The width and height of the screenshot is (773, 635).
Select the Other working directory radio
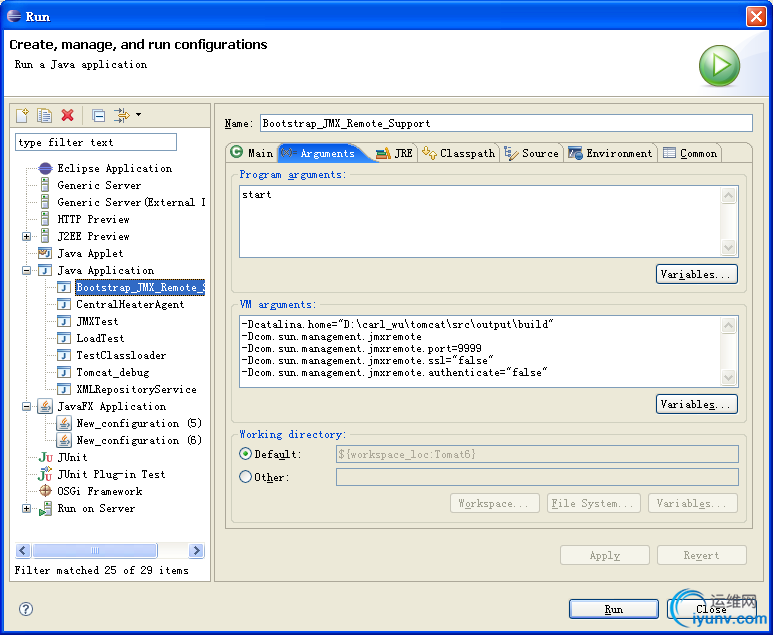pos(245,477)
